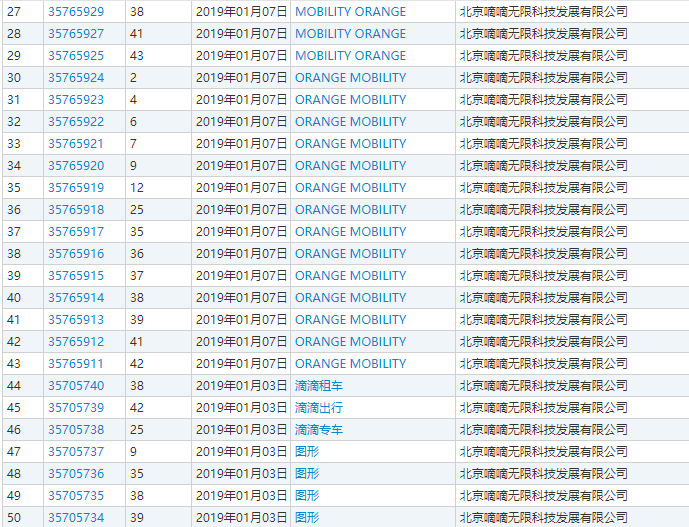Click MOBILITY ORANGE trademark in row 27
The height and width of the screenshot is (527, 689).
(x=350, y=12)
